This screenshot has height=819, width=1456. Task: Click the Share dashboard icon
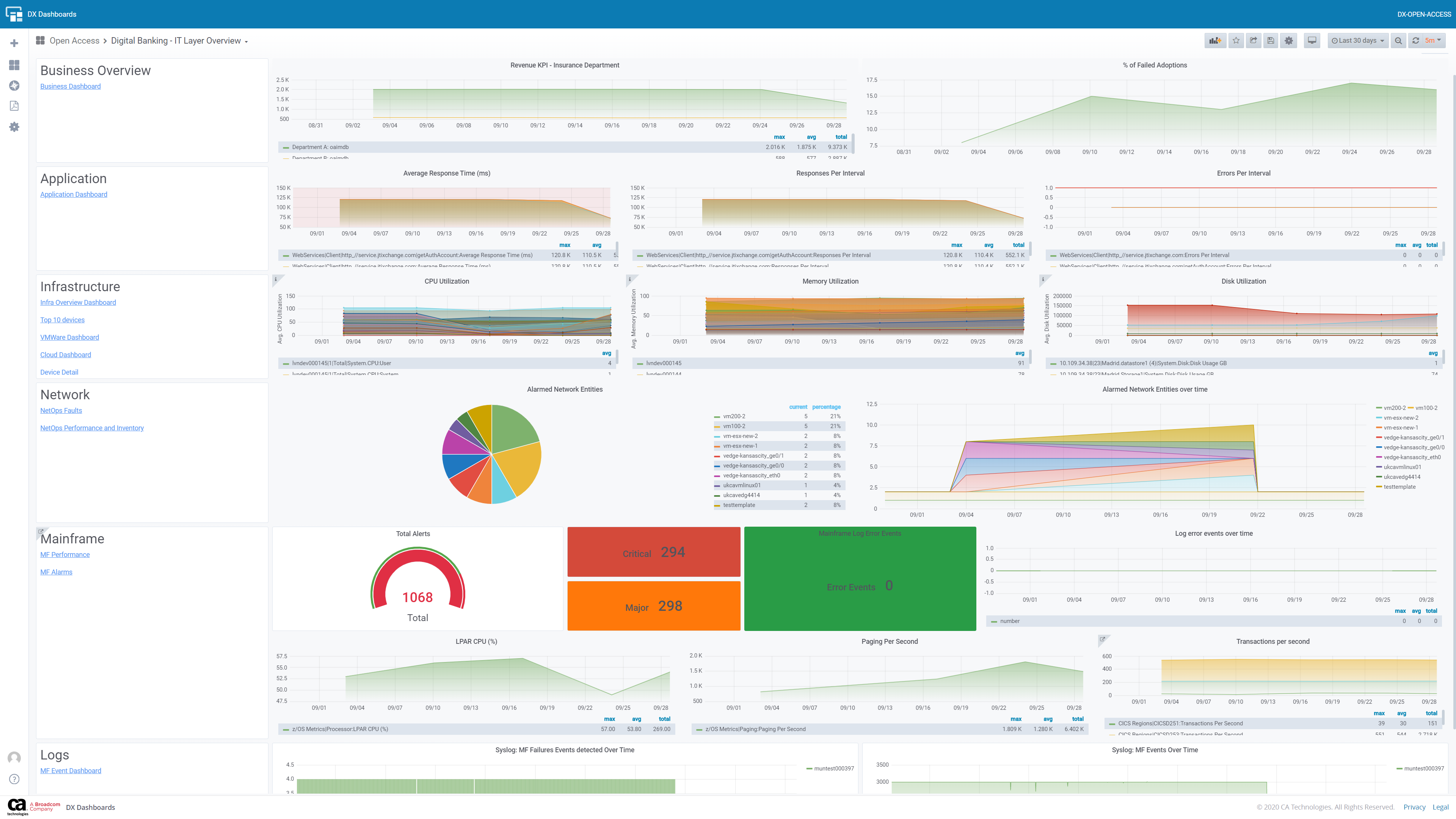(x=1253, y=41)
